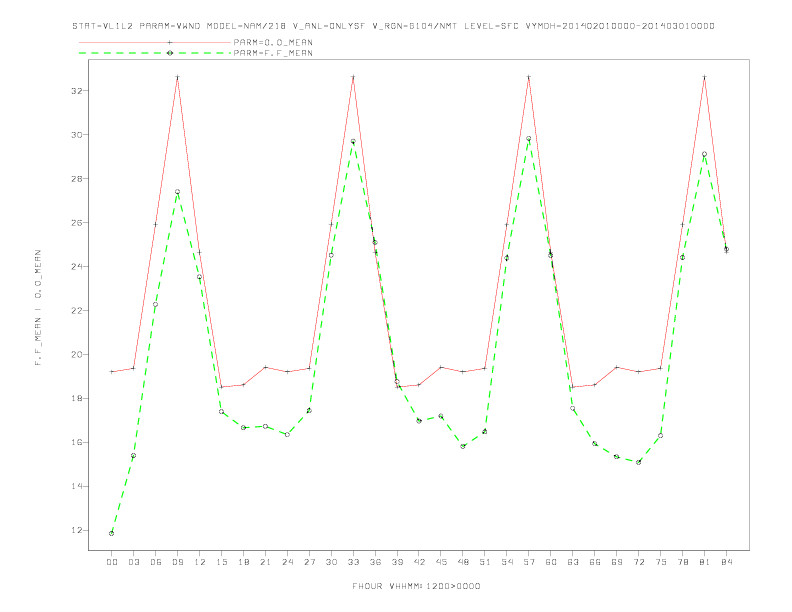The width and height of the screenshot is (792, 612).
Task: Click y-axis tick label 32
Action: click(77, 91)
